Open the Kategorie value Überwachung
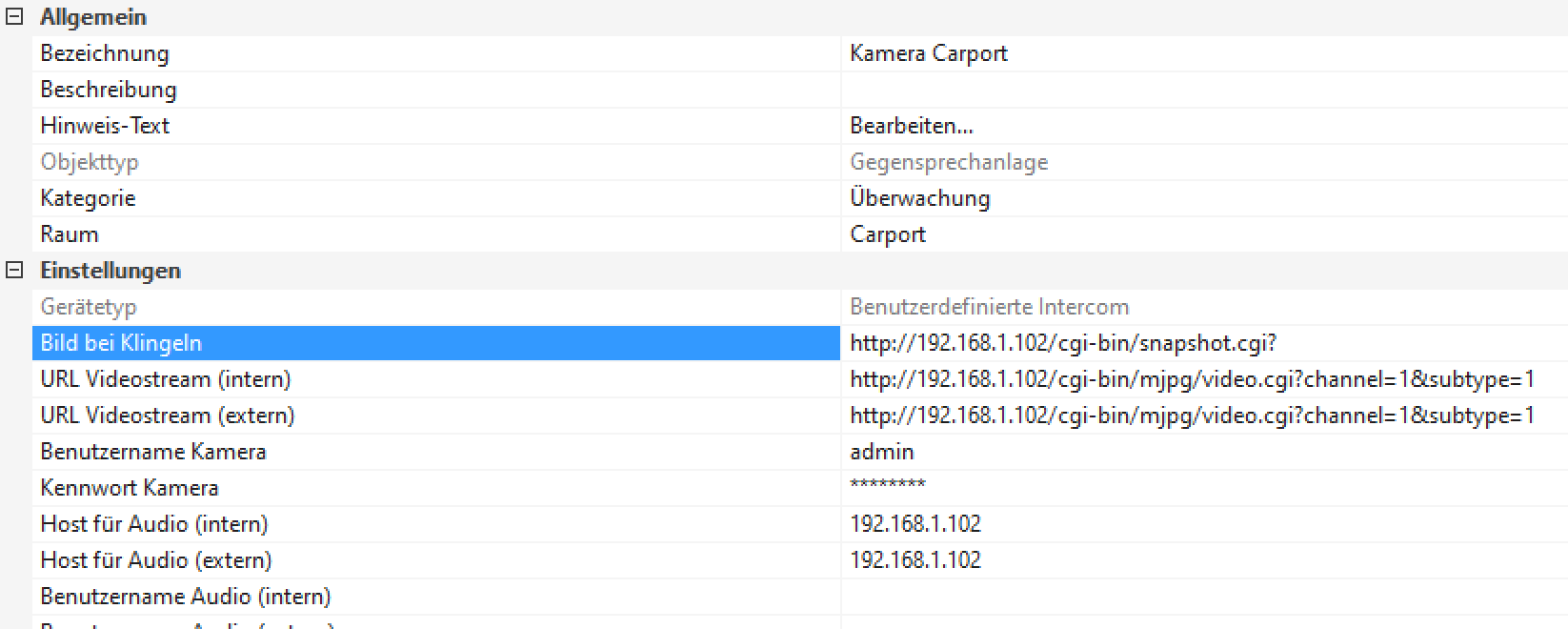 pyautogui.click(x=920, y=198)
